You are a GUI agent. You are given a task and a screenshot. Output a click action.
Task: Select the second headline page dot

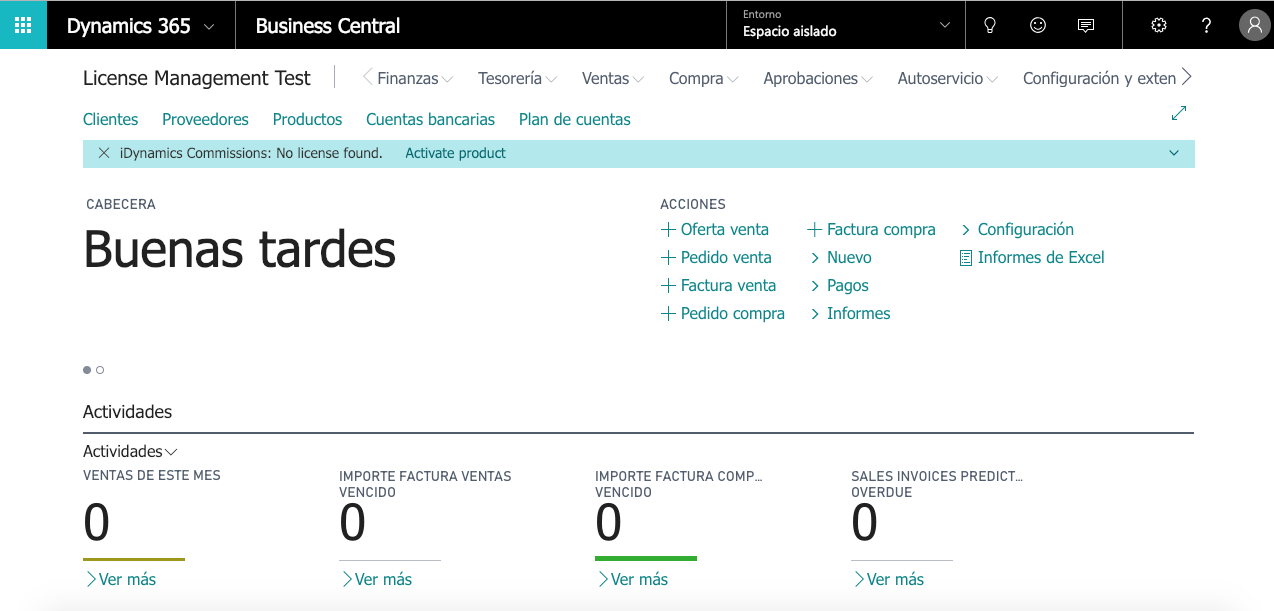tap(100, 370)
